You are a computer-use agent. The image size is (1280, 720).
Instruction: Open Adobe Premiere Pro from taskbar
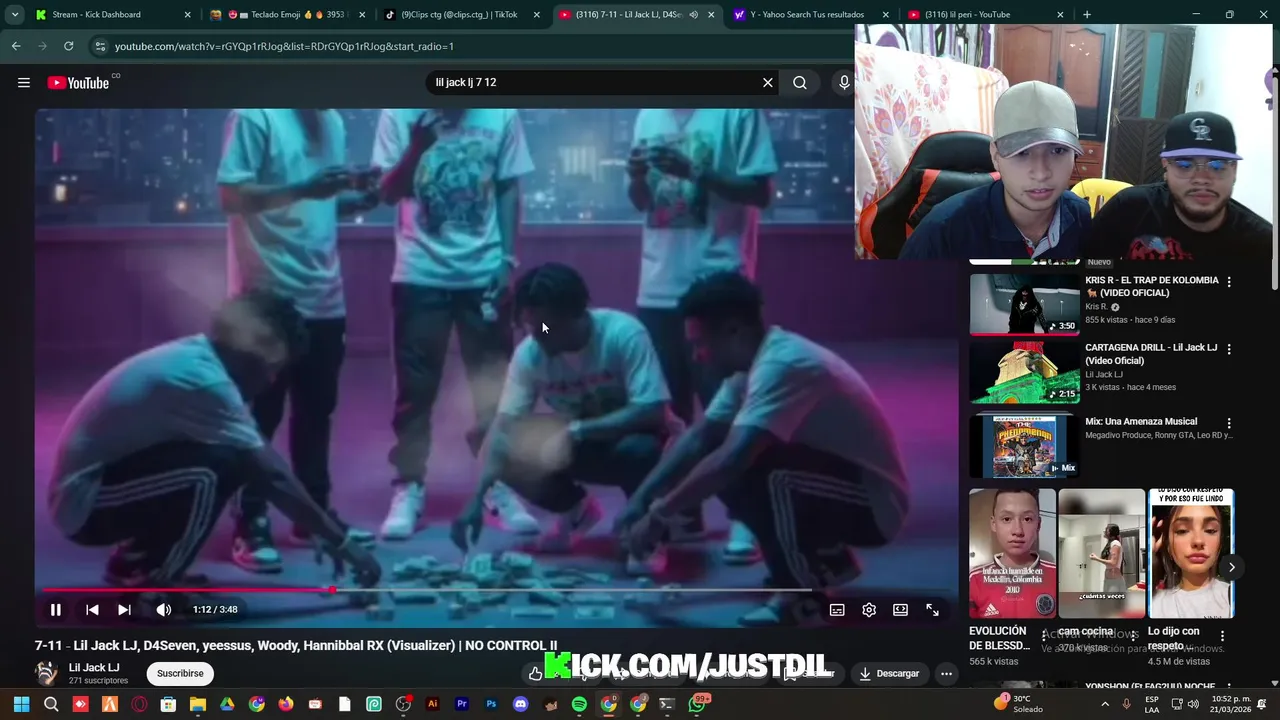point(462,704)
